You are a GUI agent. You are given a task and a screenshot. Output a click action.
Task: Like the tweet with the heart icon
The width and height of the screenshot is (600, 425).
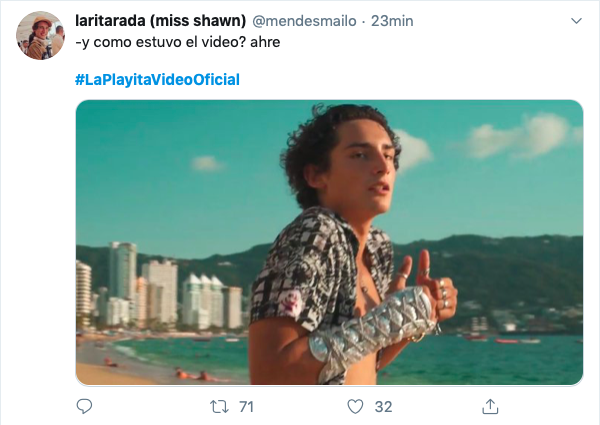(x=354, y=406)
